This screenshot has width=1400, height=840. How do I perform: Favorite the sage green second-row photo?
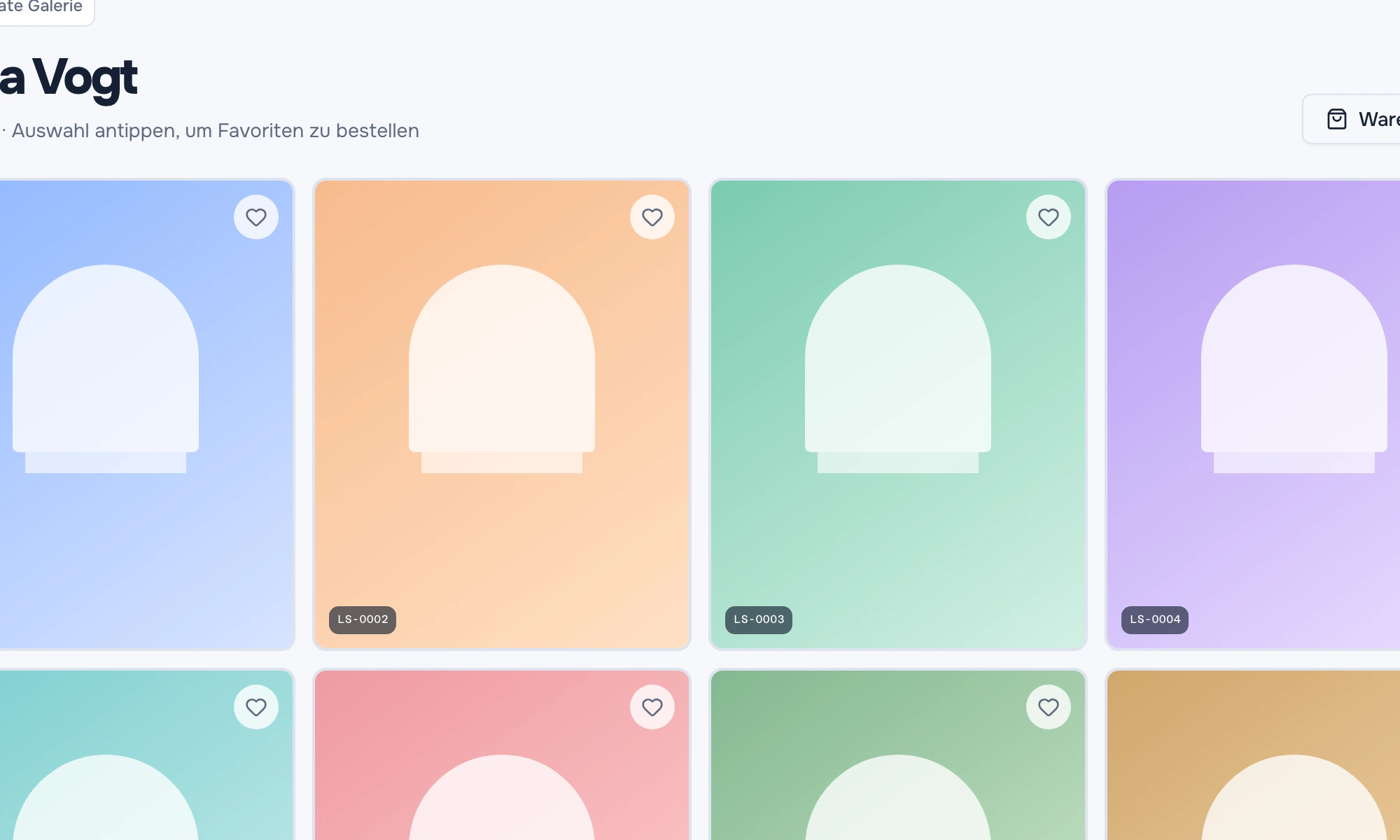pos(1049,707)
